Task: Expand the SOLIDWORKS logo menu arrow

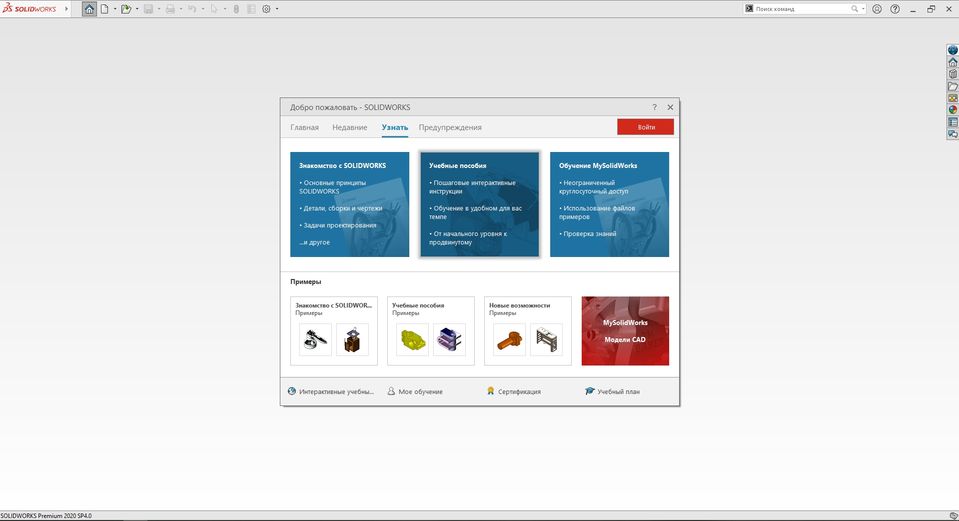Action: pos(67,9)
